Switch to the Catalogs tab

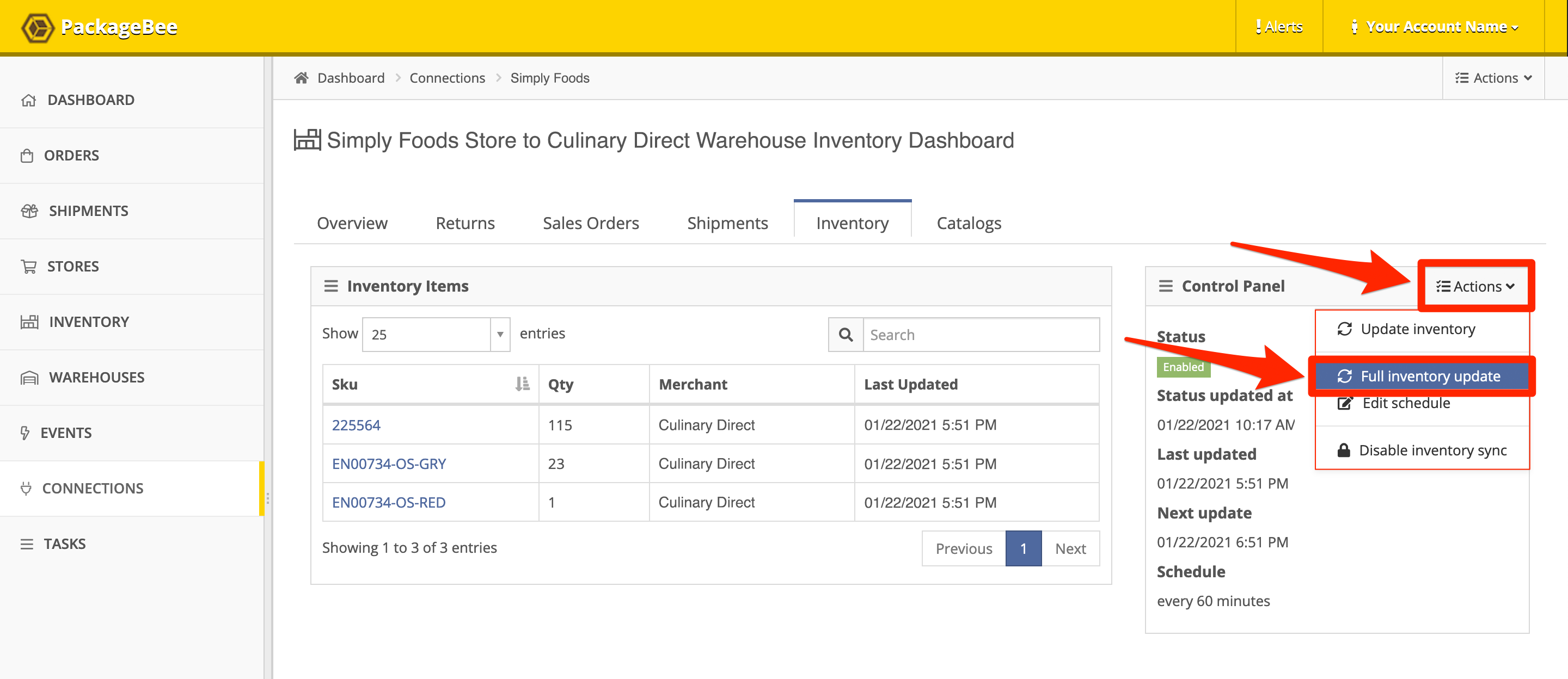969,223
